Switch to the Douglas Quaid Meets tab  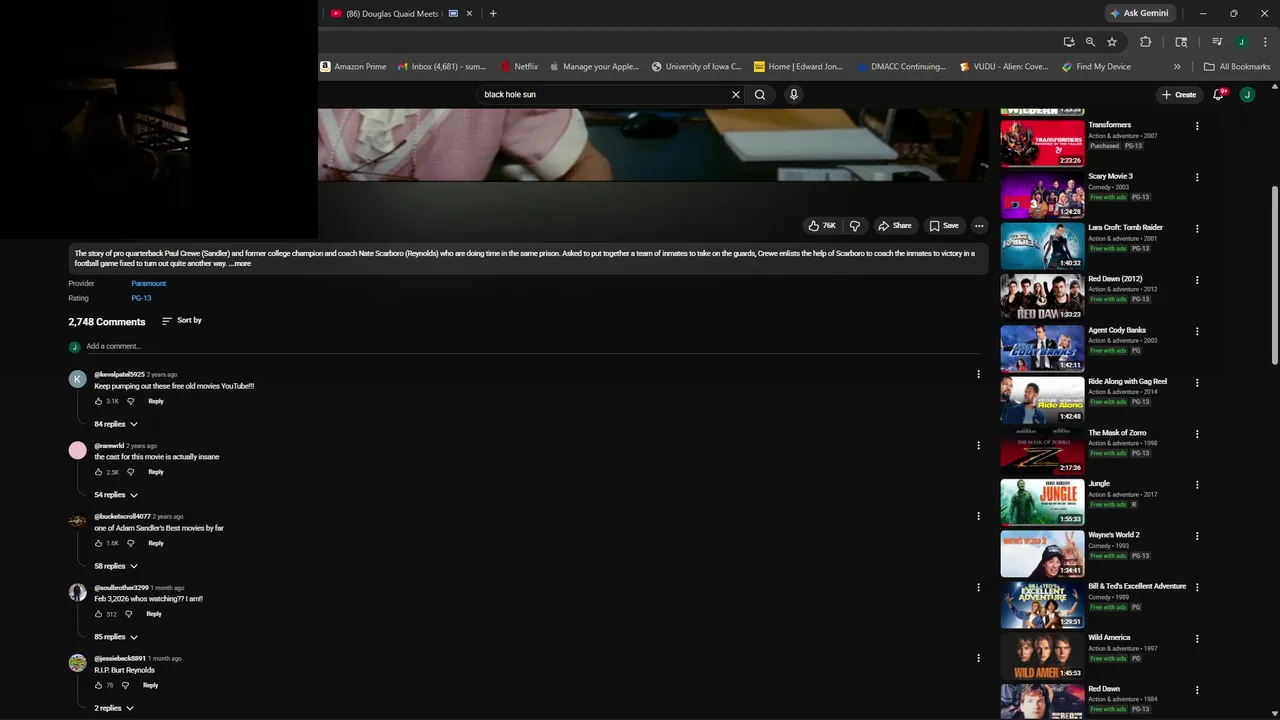coord(391,14)
